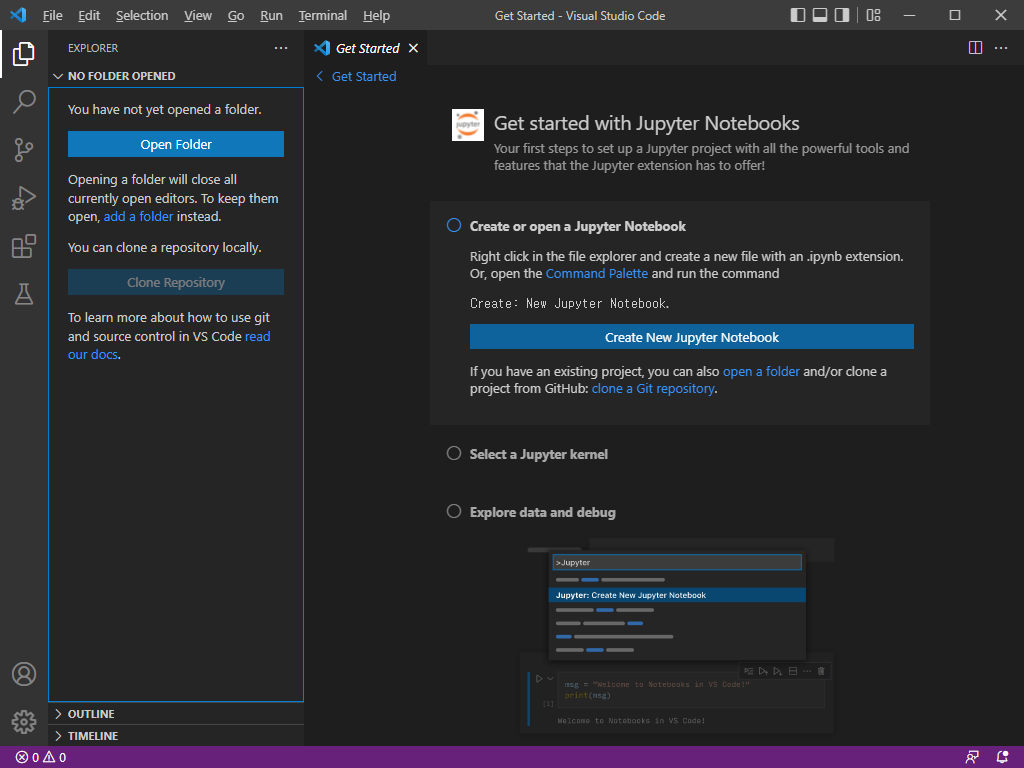Image resolution: width=1024 pixels, height=768 pixels.
Task: Open the View menu
Action: coord(198,15)
